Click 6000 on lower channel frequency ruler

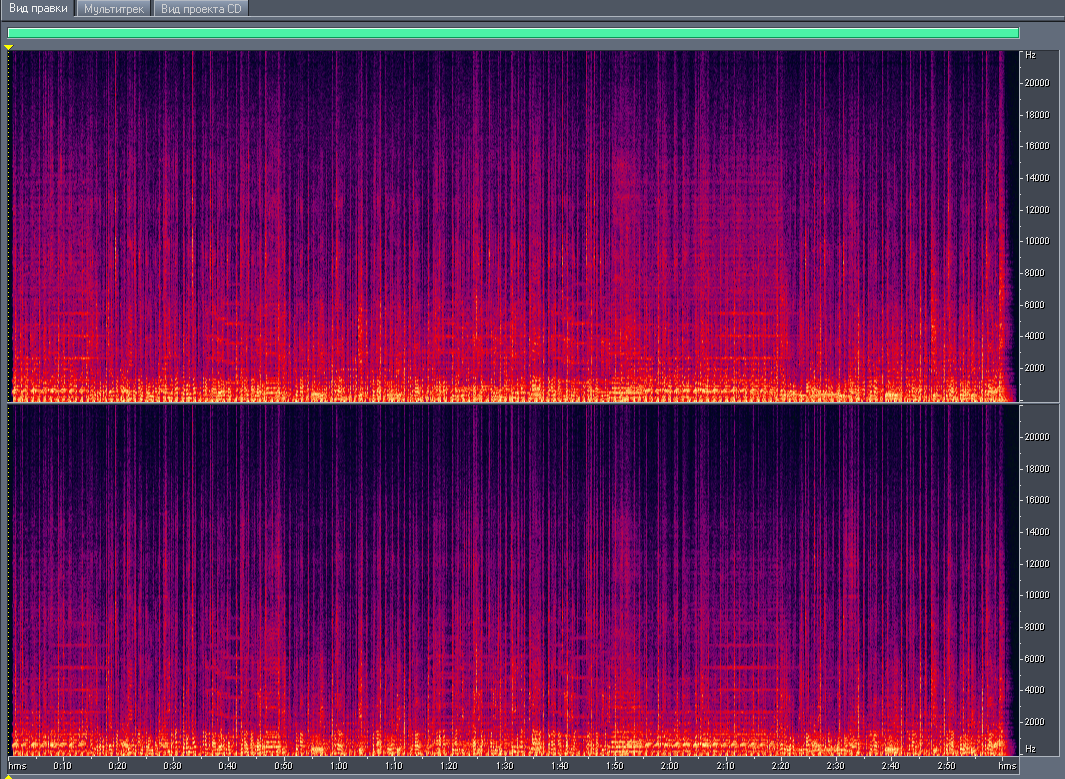1036,658
